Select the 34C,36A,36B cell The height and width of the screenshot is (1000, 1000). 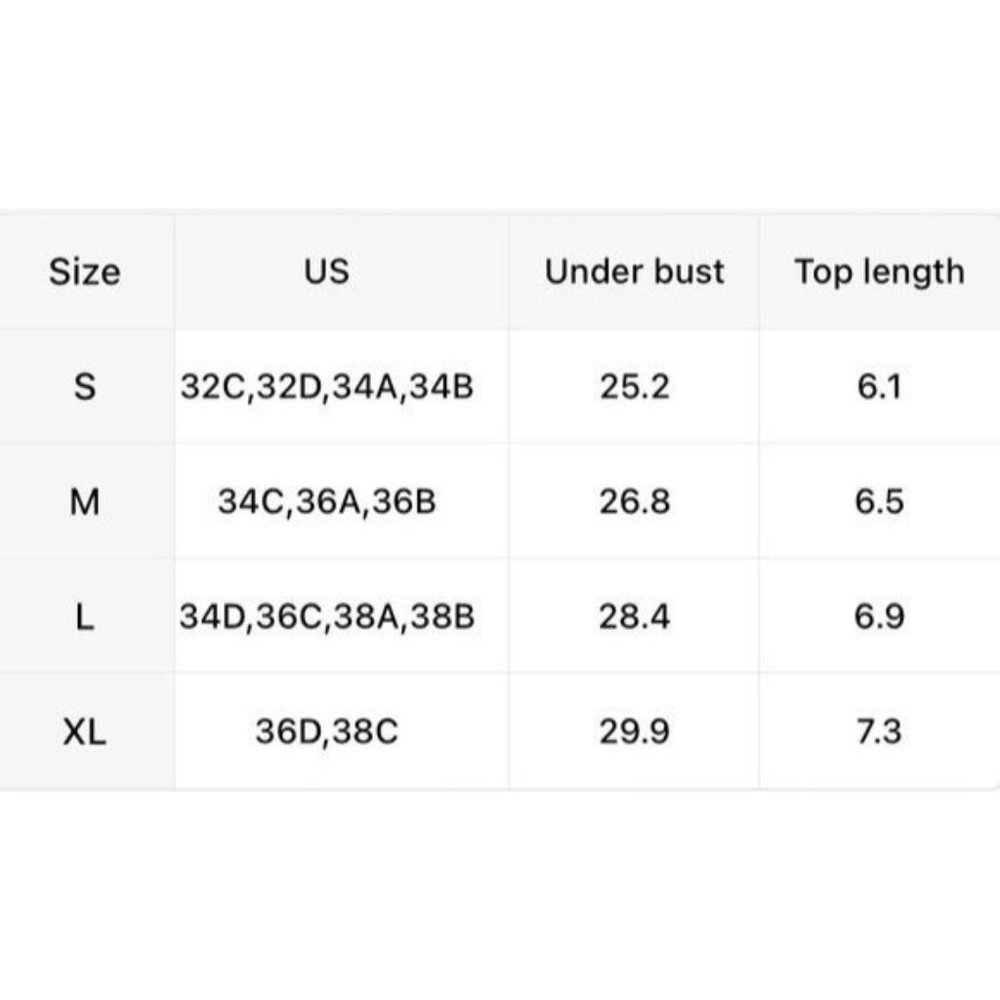pyautogui.click(x=327, y=502)
